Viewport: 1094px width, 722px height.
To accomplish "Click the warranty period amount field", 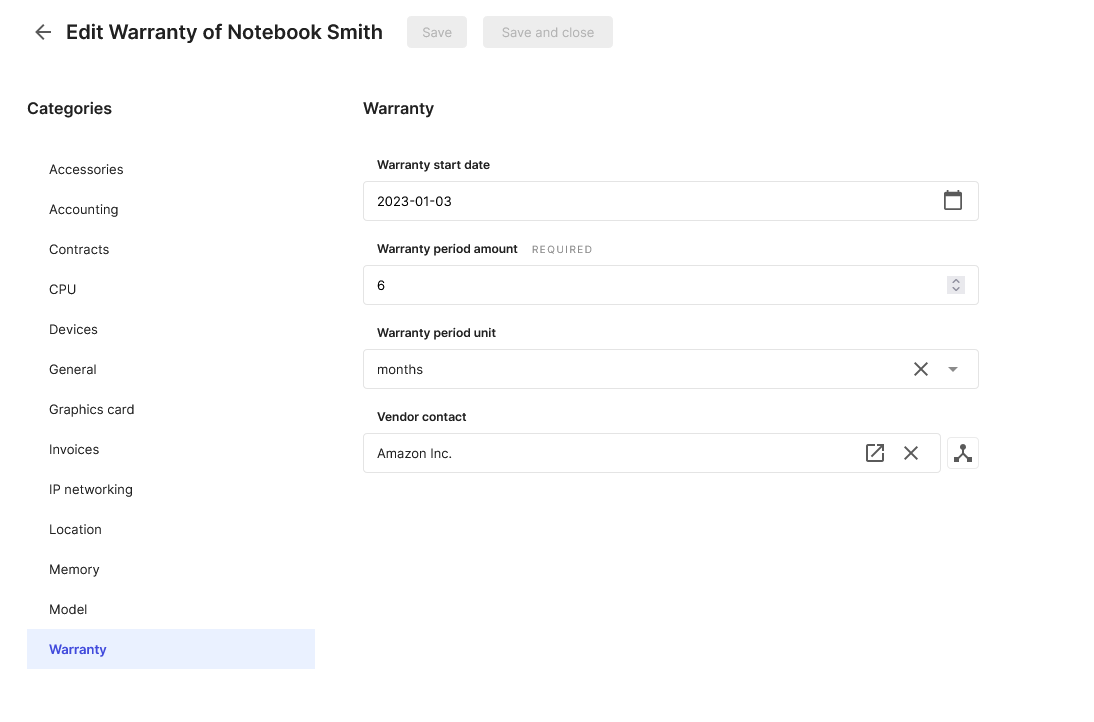I will tap(670, 285).
